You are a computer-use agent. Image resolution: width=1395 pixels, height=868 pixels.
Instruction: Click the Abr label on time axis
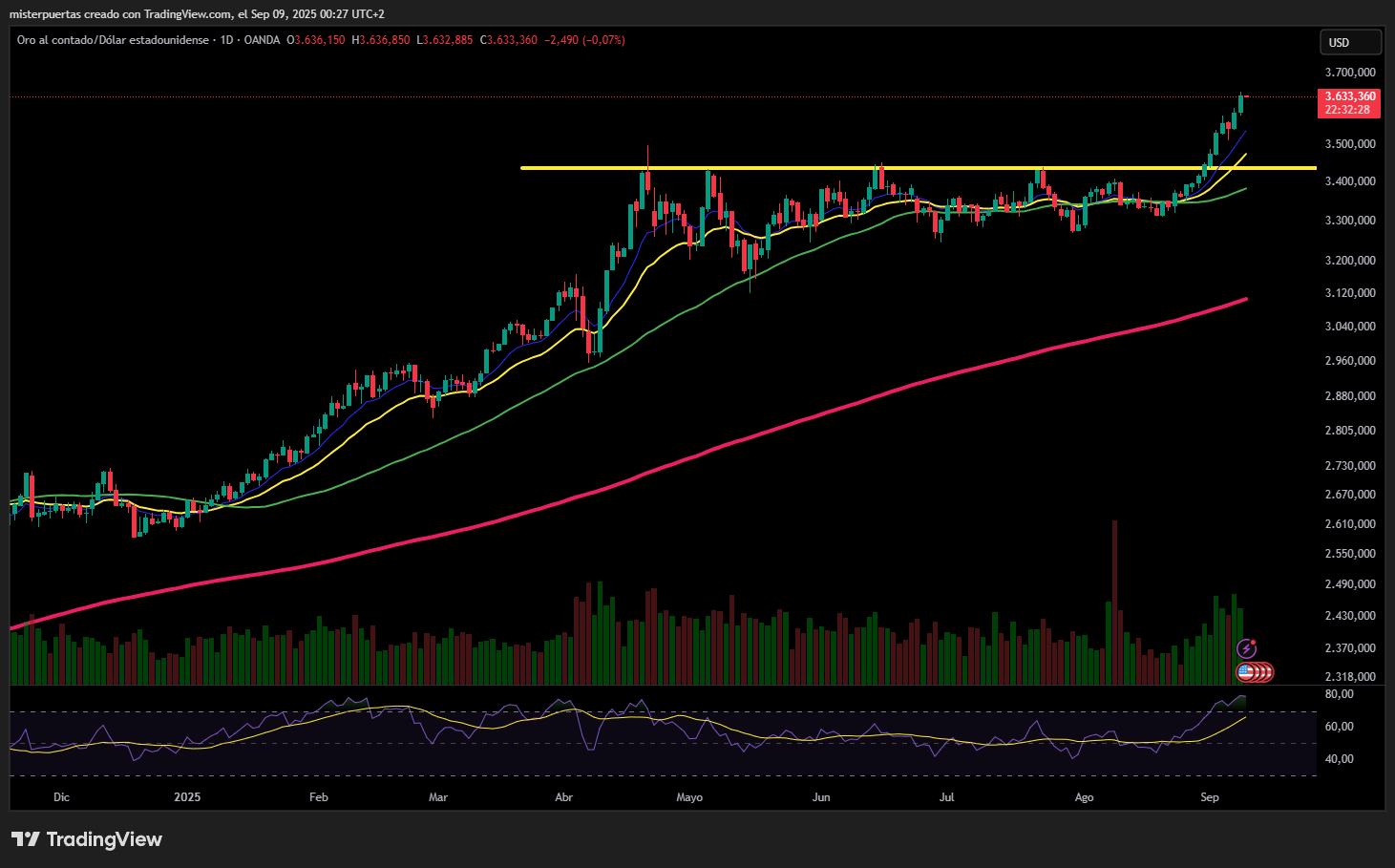click(x=564, y=797)
